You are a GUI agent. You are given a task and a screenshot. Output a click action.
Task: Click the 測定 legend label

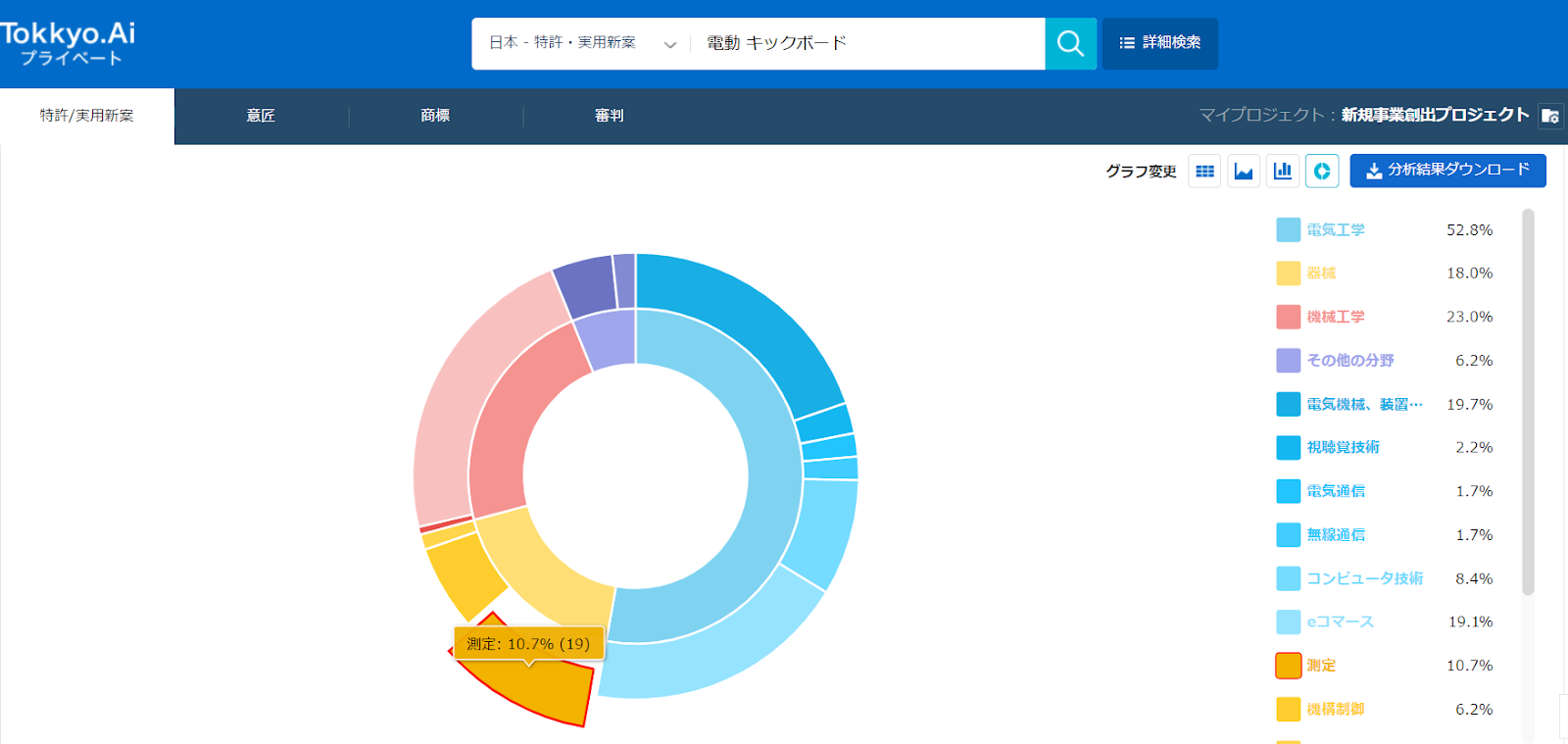pos(1321,666)
